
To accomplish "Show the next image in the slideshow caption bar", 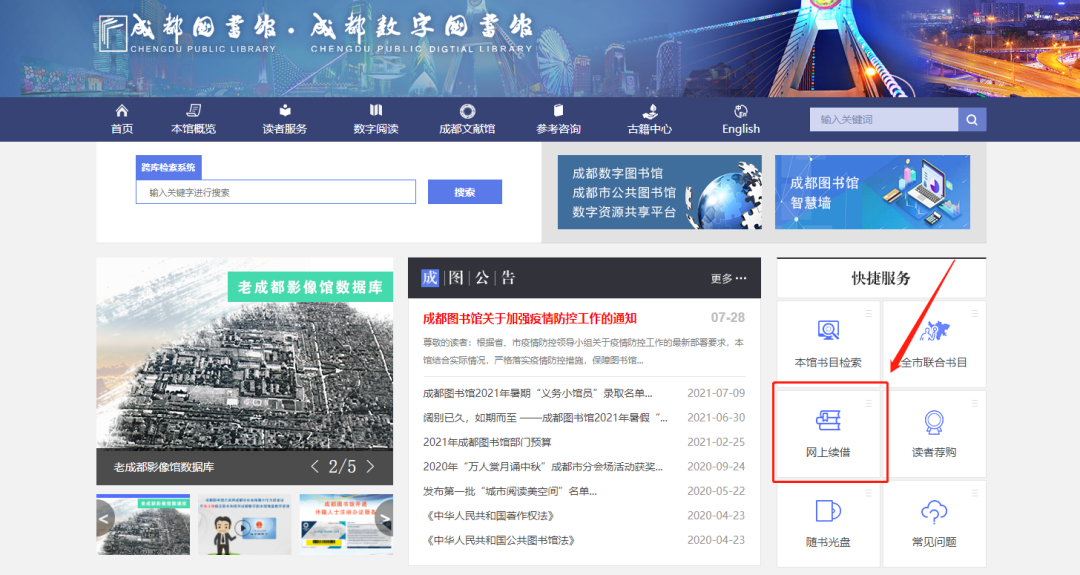I will pyautogui.click(x=371, y=466).
